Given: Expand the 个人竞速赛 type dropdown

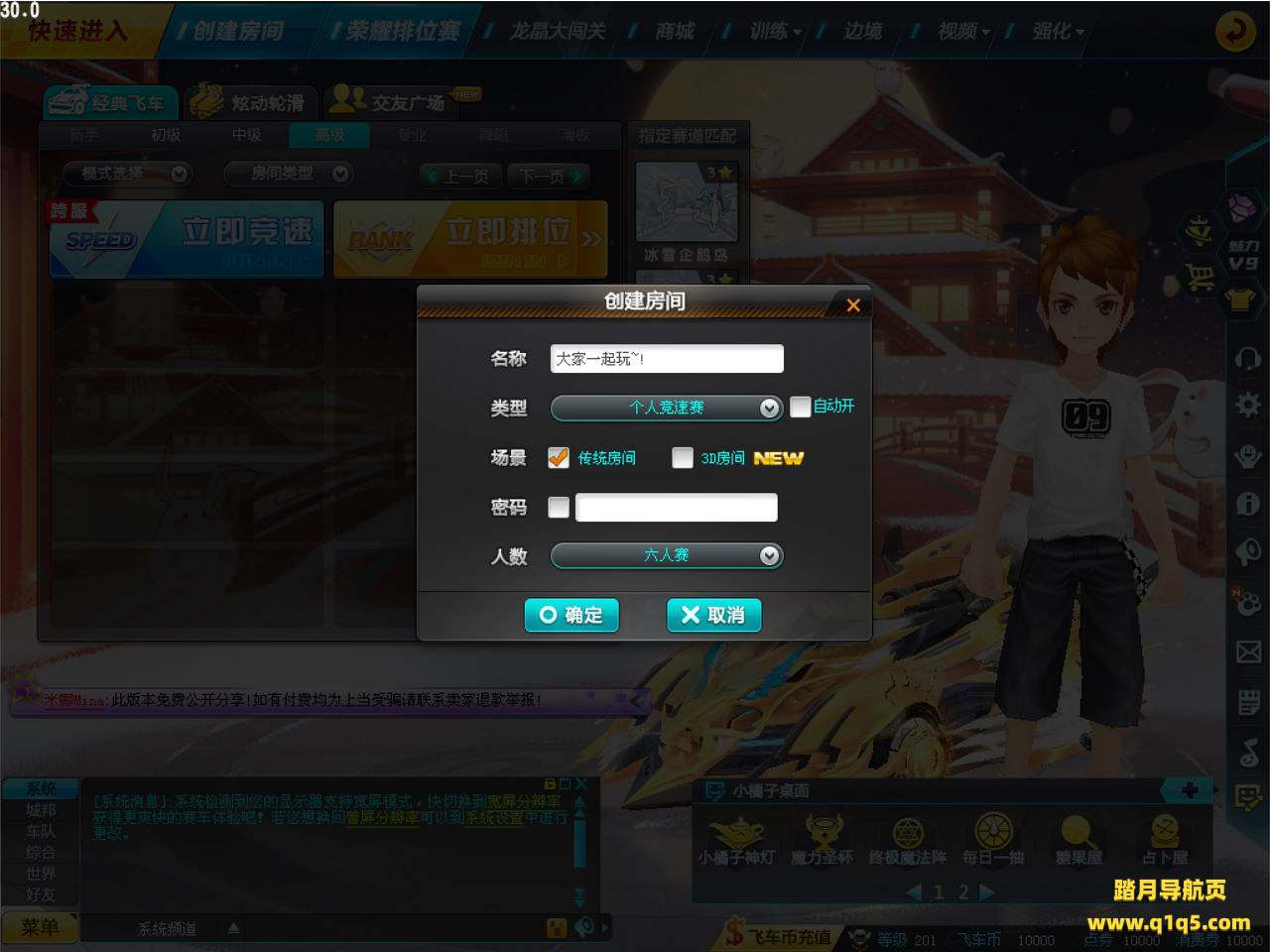Looking at the screenshot, I should pos(667,408).
